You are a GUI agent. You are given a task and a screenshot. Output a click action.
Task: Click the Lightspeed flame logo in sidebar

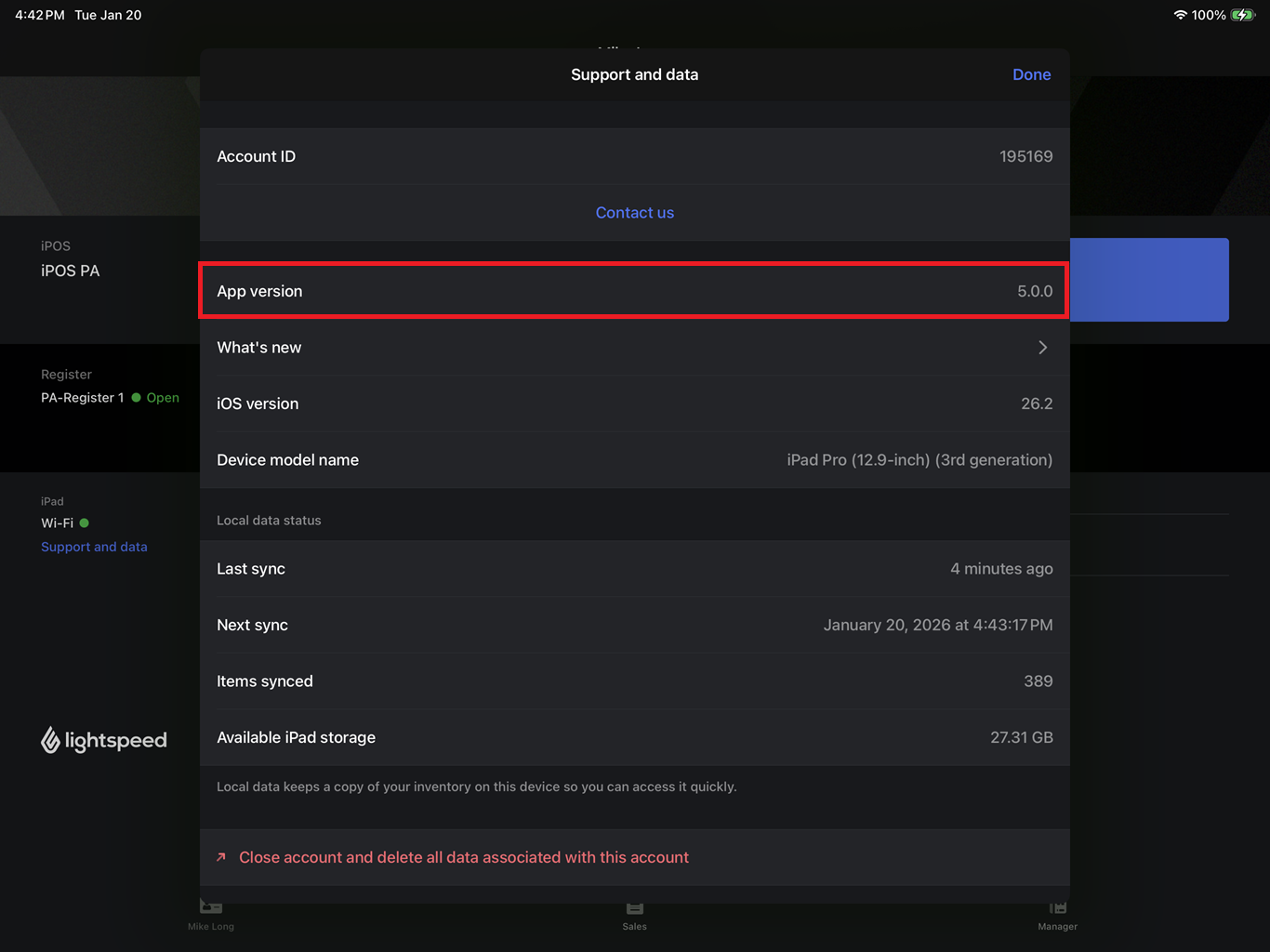(x=50, y=740)
